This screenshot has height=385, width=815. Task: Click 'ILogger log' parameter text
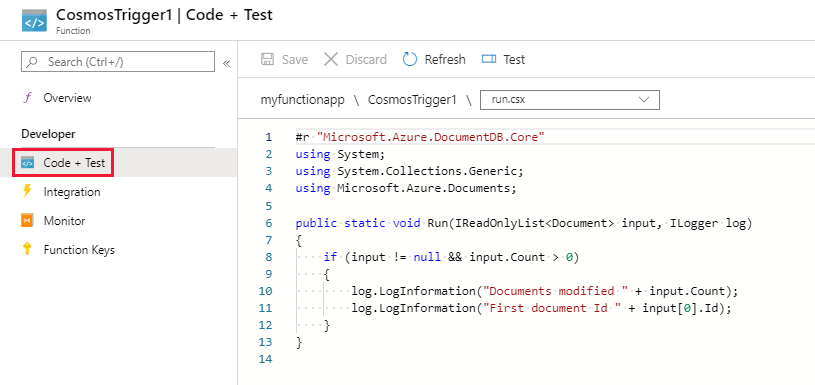[708, 223]
